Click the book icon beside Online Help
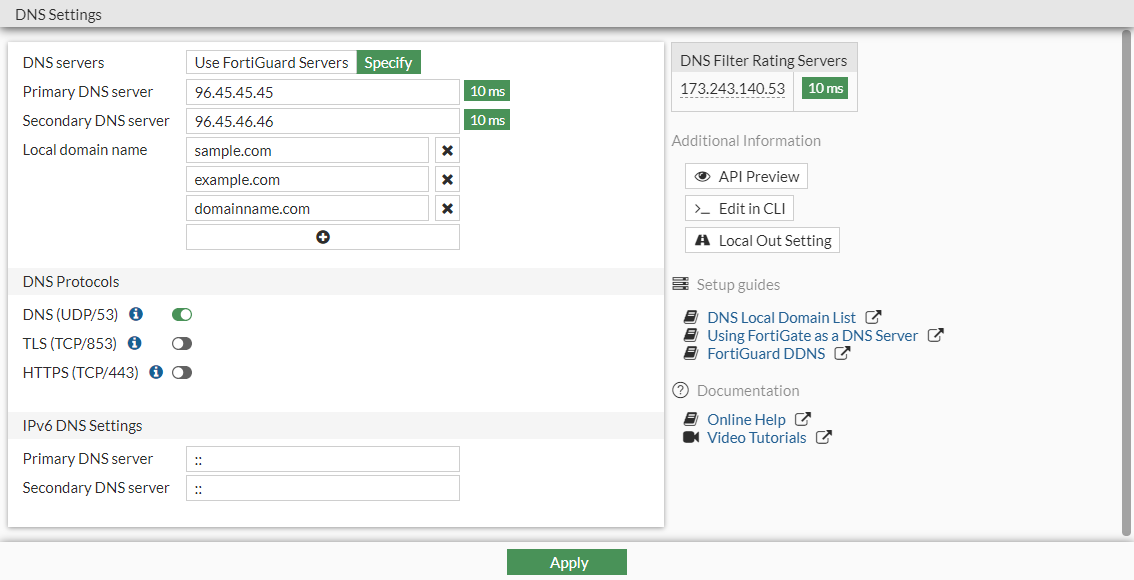The width and height of the screenshot is (1134, 580). pos(690,419)
